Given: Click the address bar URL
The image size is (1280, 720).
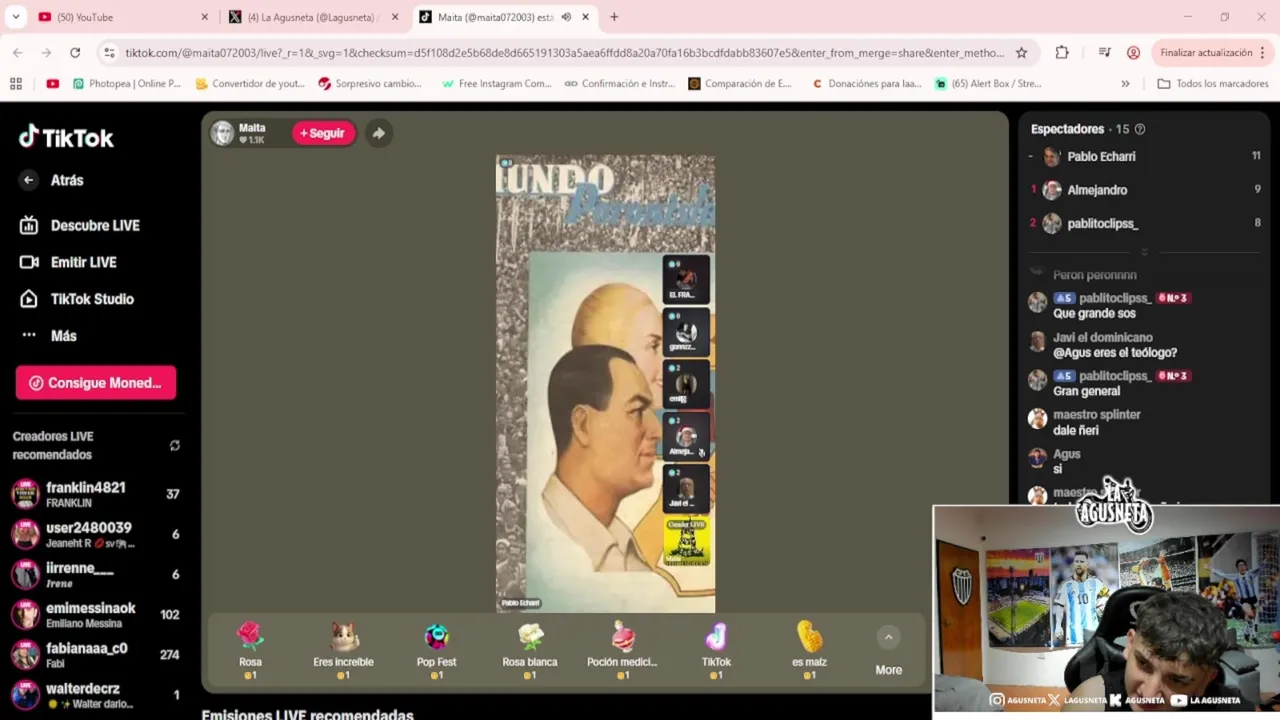Looking at the screenshot, I should click(x=564, y=53).
